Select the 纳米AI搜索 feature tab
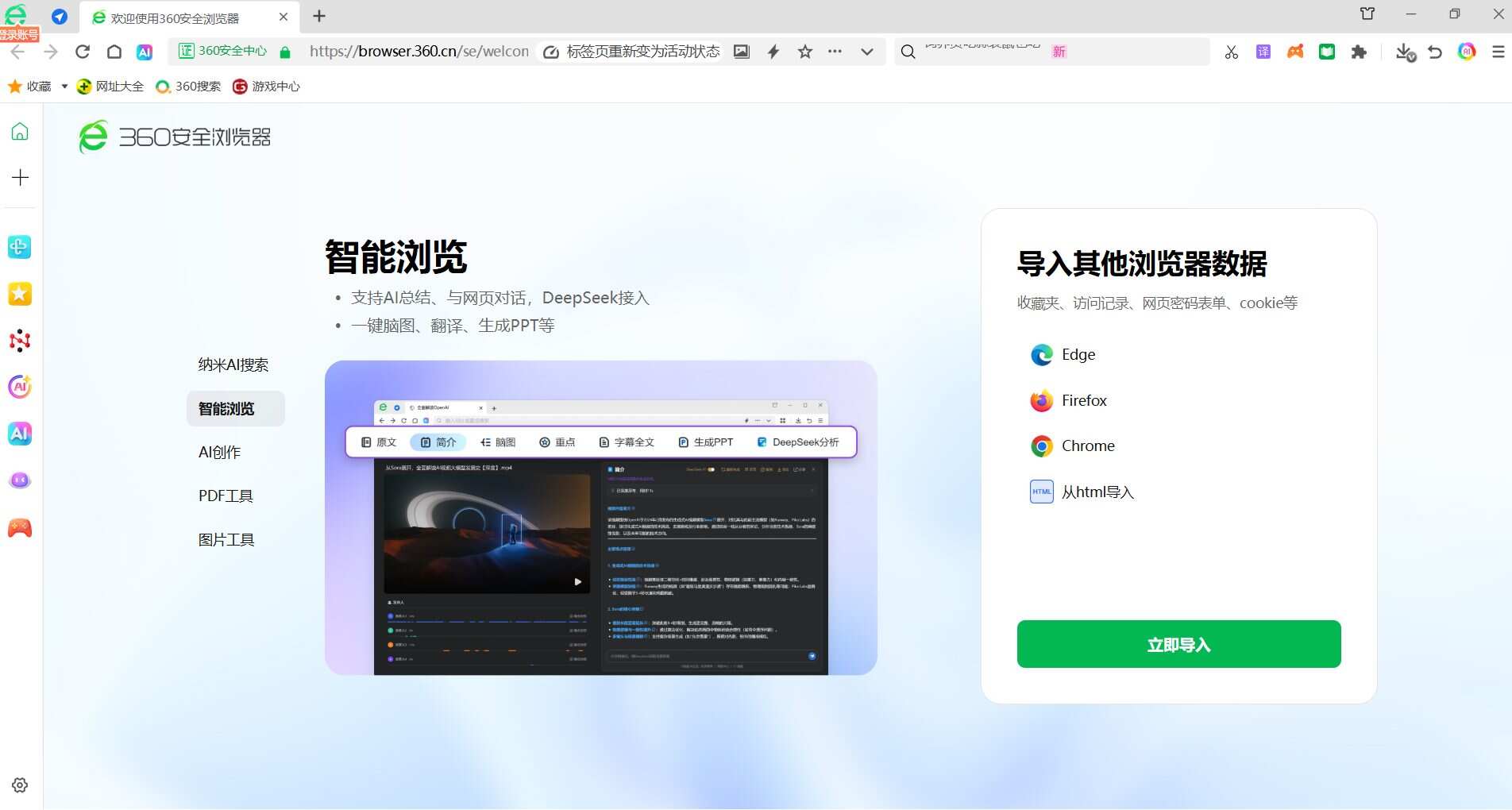1512x810 pixels. click(x=233, y=364)
